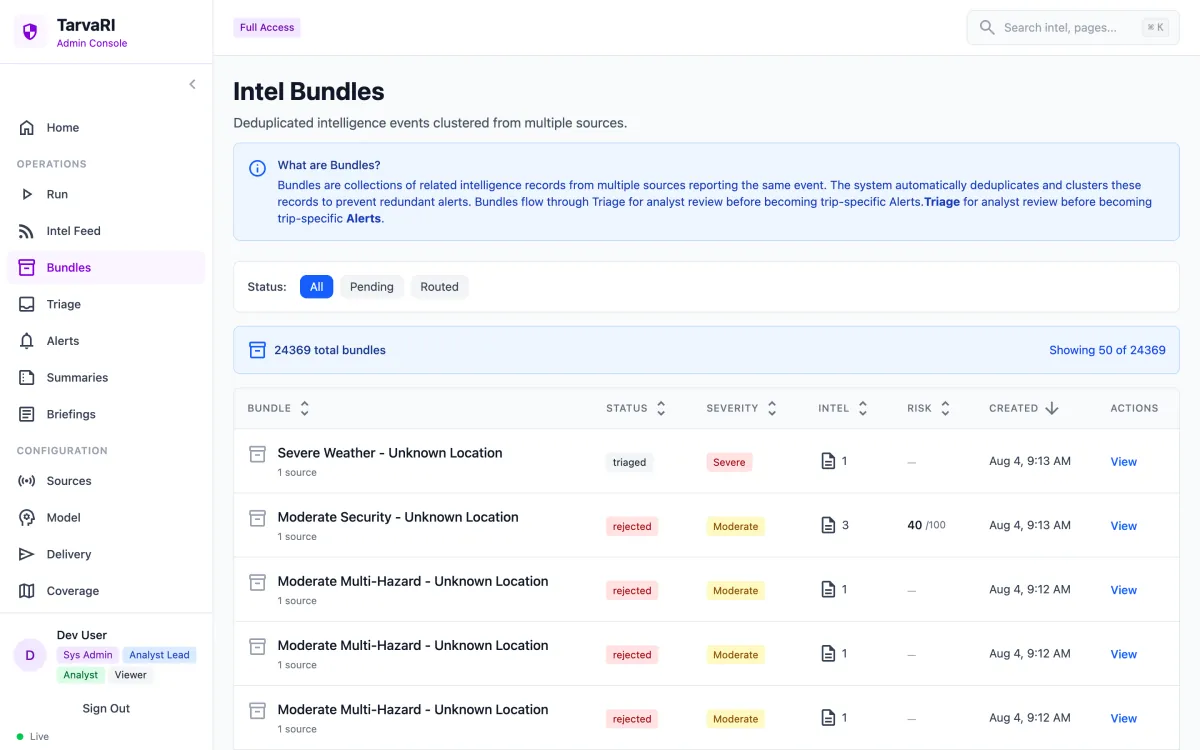Click the triaged status badge
Viewport: 1200px width, 750px height.
[629, 462]
